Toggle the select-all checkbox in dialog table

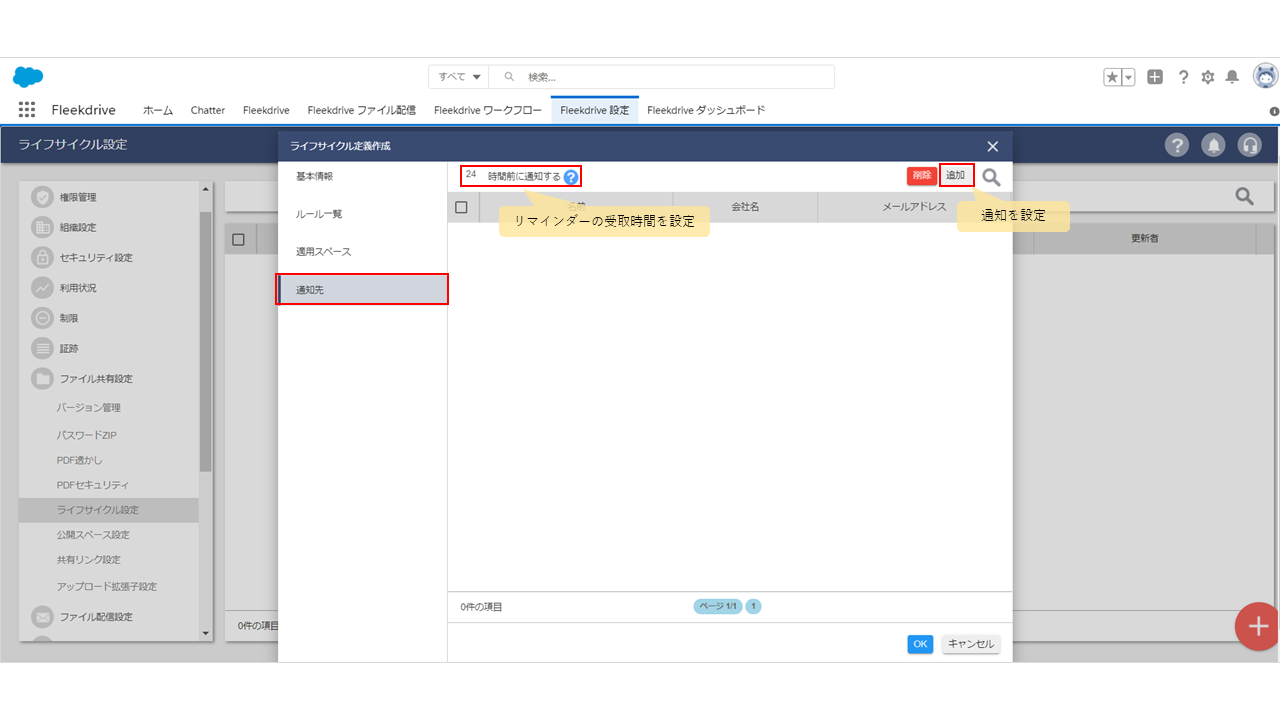461,207
